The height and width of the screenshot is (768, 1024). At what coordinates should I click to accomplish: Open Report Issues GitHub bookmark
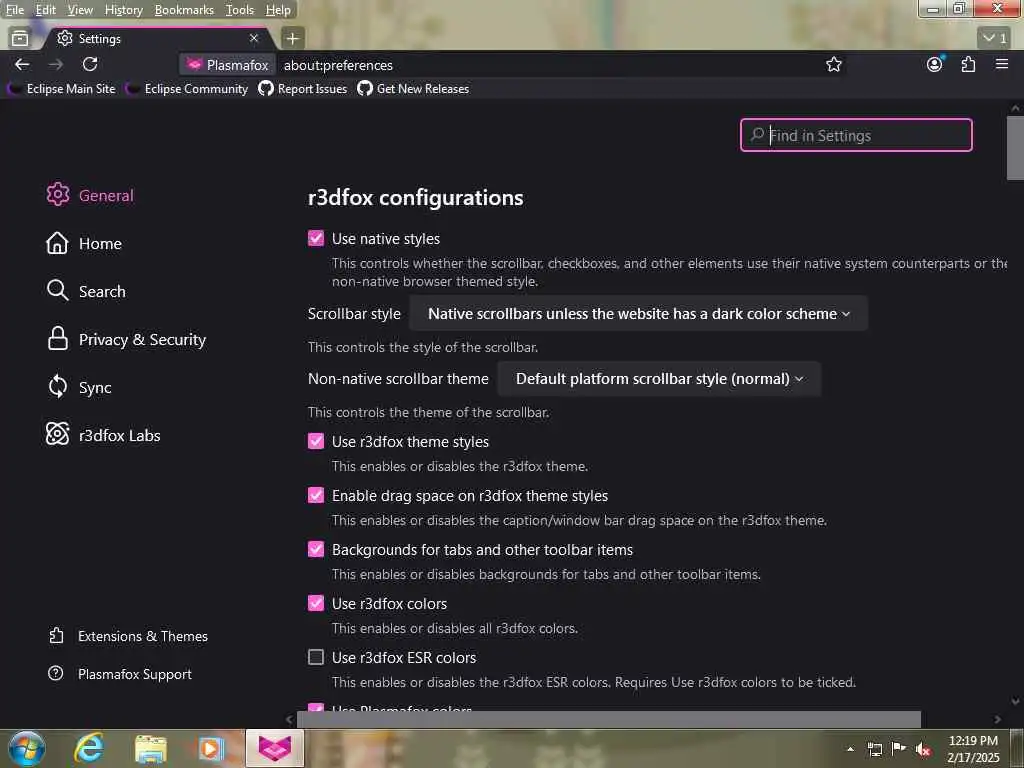click(x=303, y=89)
